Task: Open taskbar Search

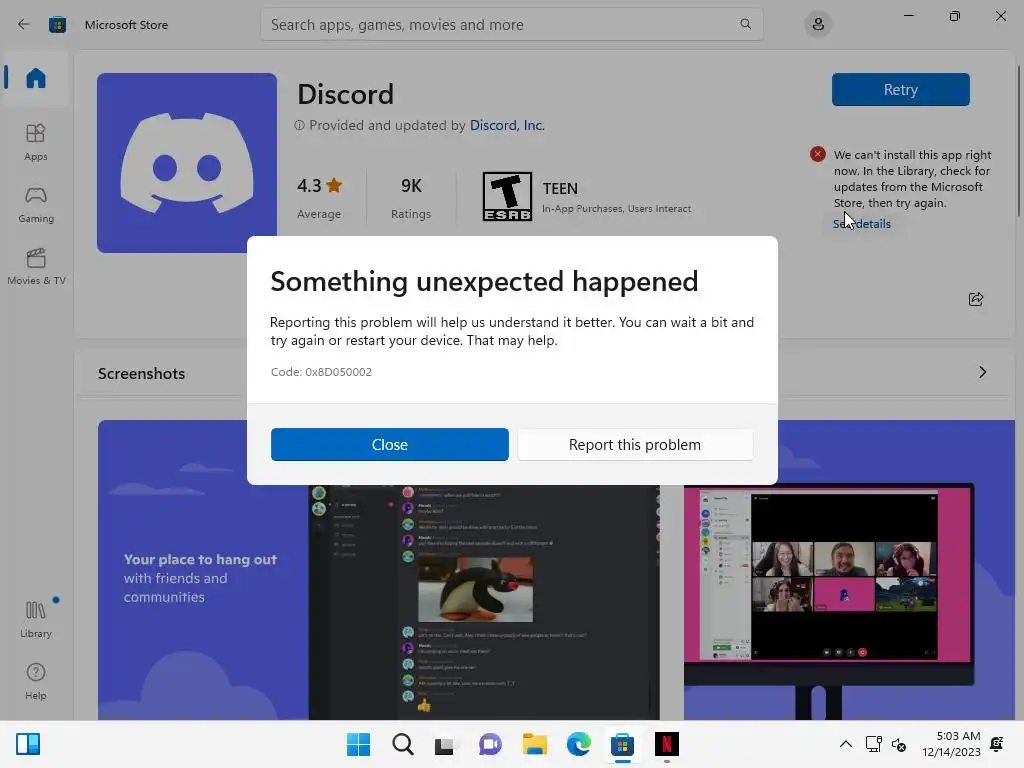Action: tap(402, 744)
